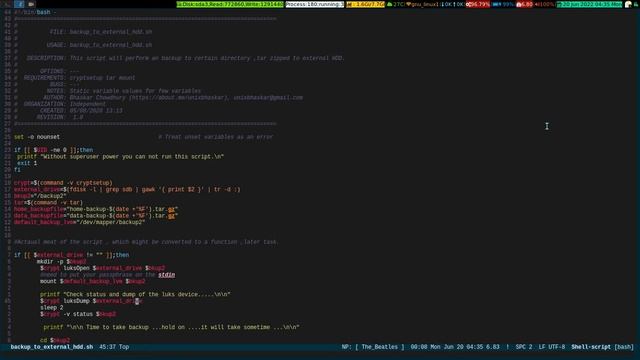Click the crypt=$(command -v cryptsetup) line
Screen dimensions: 640x360
tap(63, 183)
